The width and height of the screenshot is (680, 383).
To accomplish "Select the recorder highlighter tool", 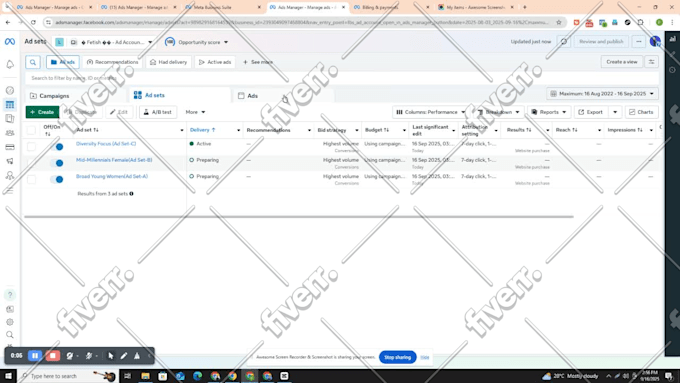I will (x=137, y=356).
